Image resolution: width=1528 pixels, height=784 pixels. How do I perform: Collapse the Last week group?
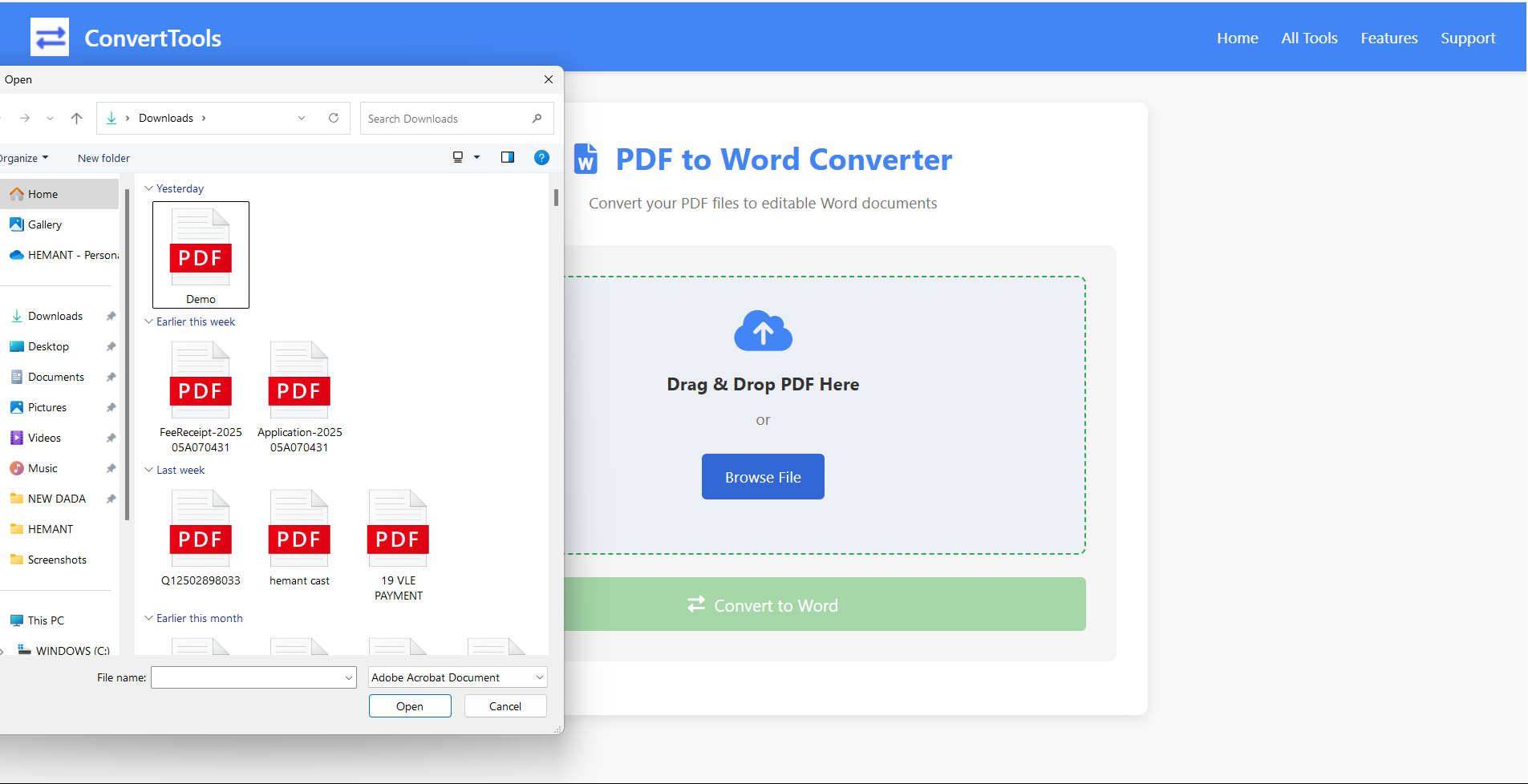click(148, 470)
